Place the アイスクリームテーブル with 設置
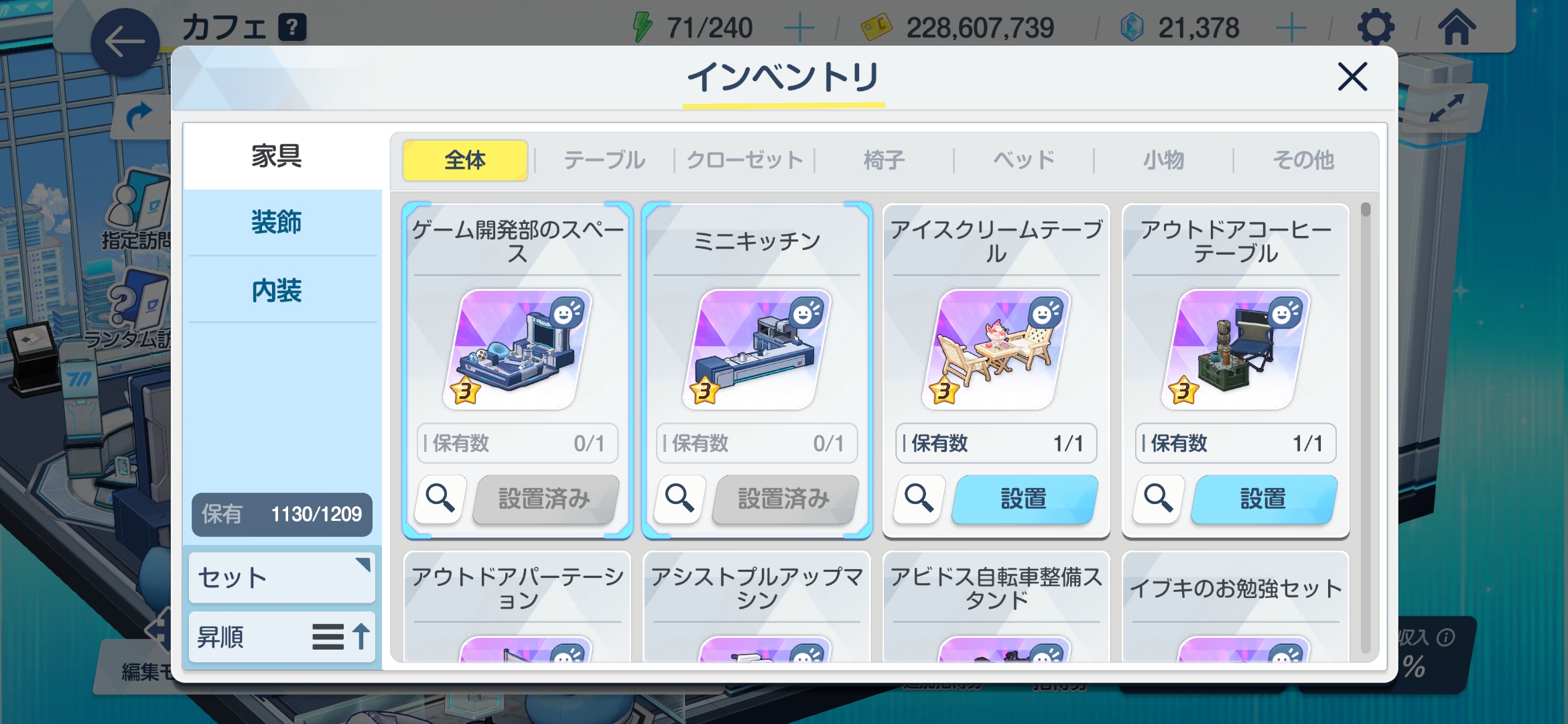Screen dimensions: 1568x724 (1025, 499)
